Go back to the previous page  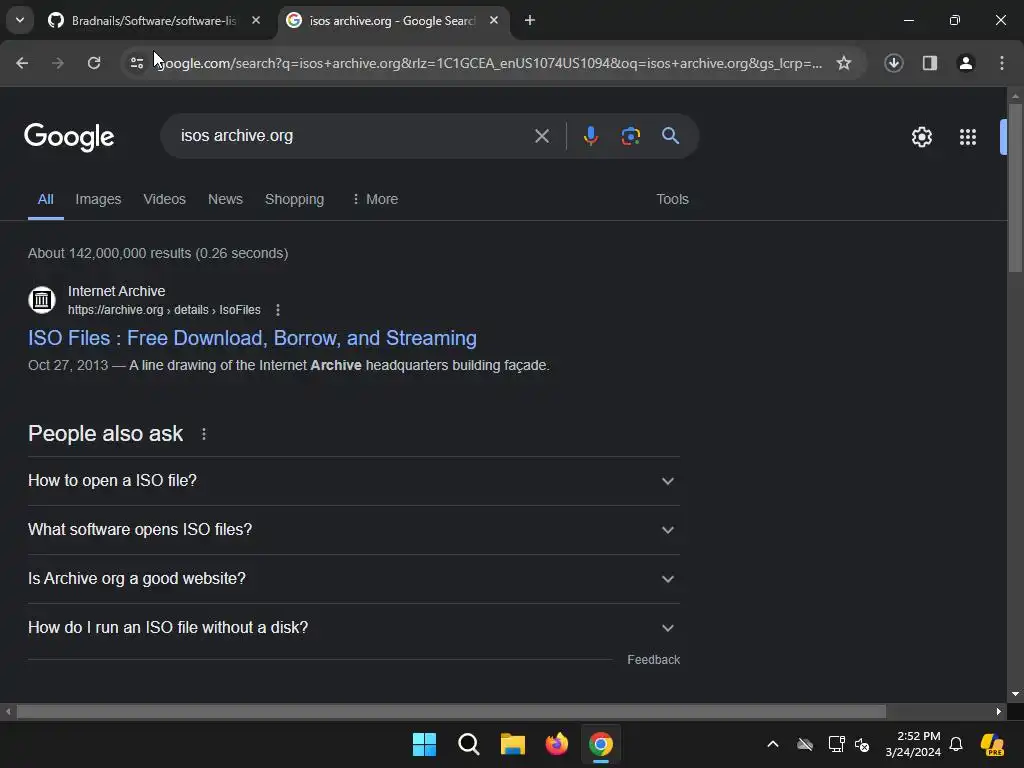click(x=22, y=63)
